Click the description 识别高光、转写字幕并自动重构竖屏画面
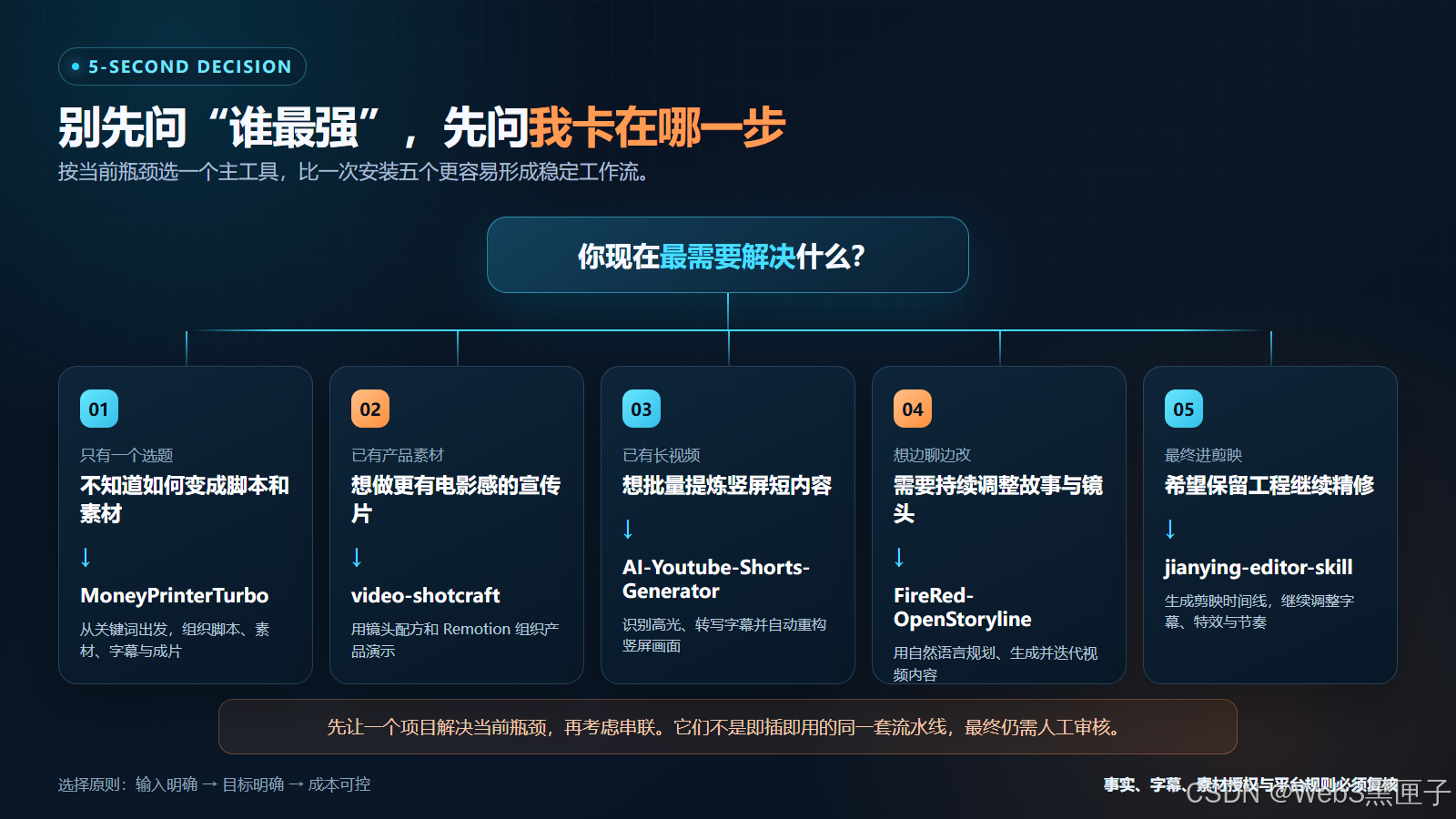1456x819 pixels. [x=724, y=635]
